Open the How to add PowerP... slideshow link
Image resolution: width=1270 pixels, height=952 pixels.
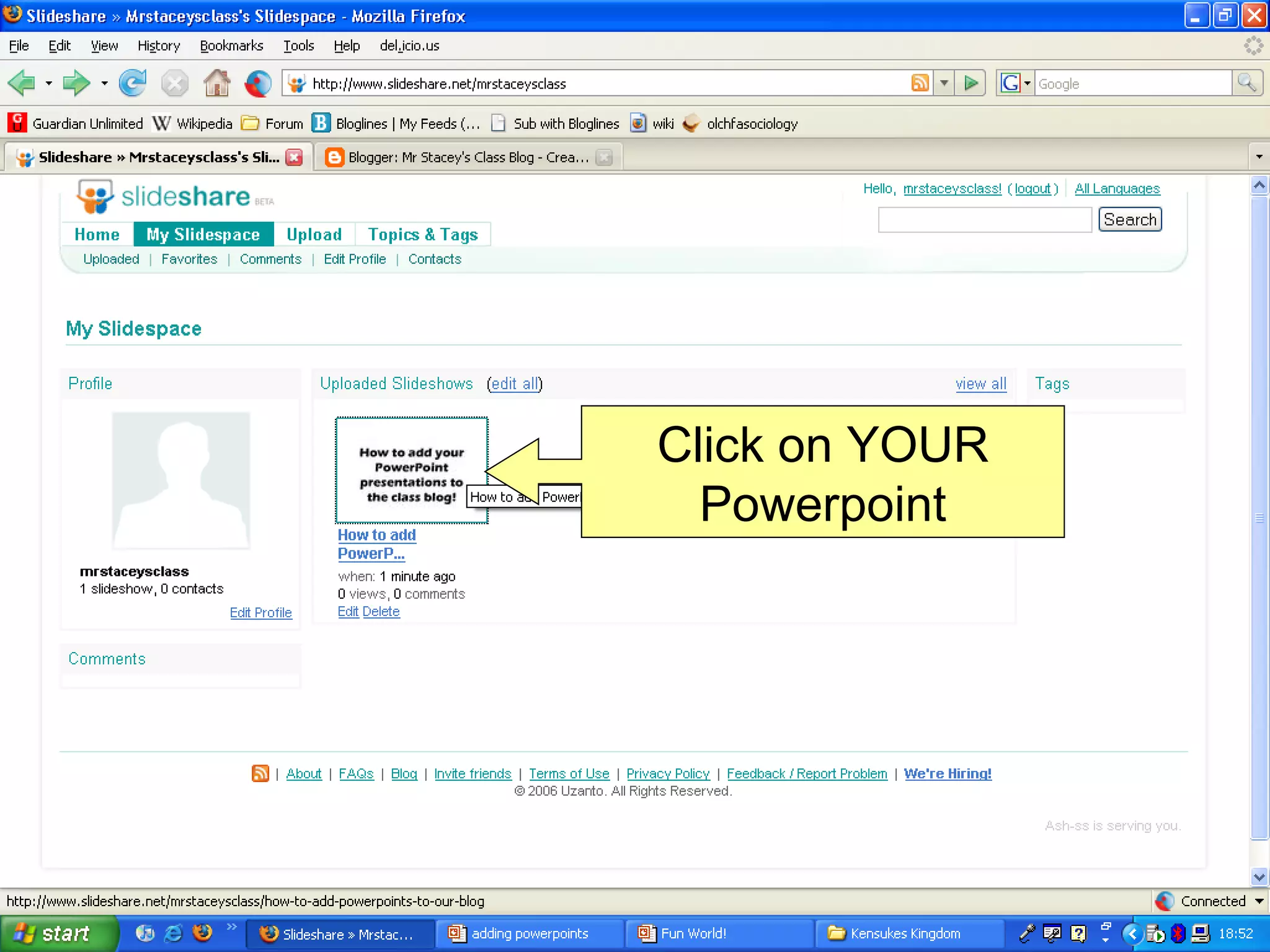click(376, 544)
